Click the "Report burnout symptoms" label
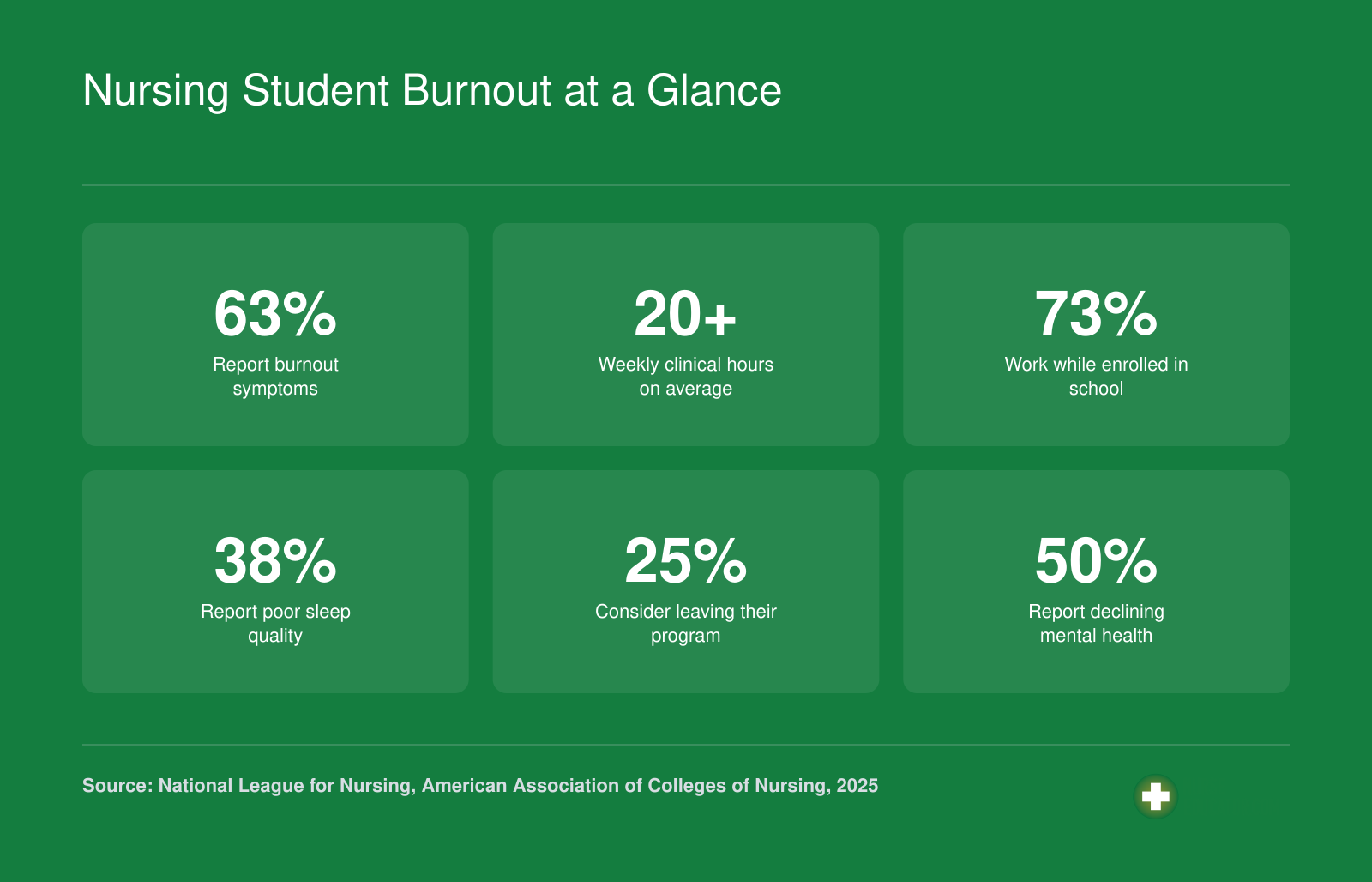This screenshot has width=1372, height=882. tap(275, 377)
